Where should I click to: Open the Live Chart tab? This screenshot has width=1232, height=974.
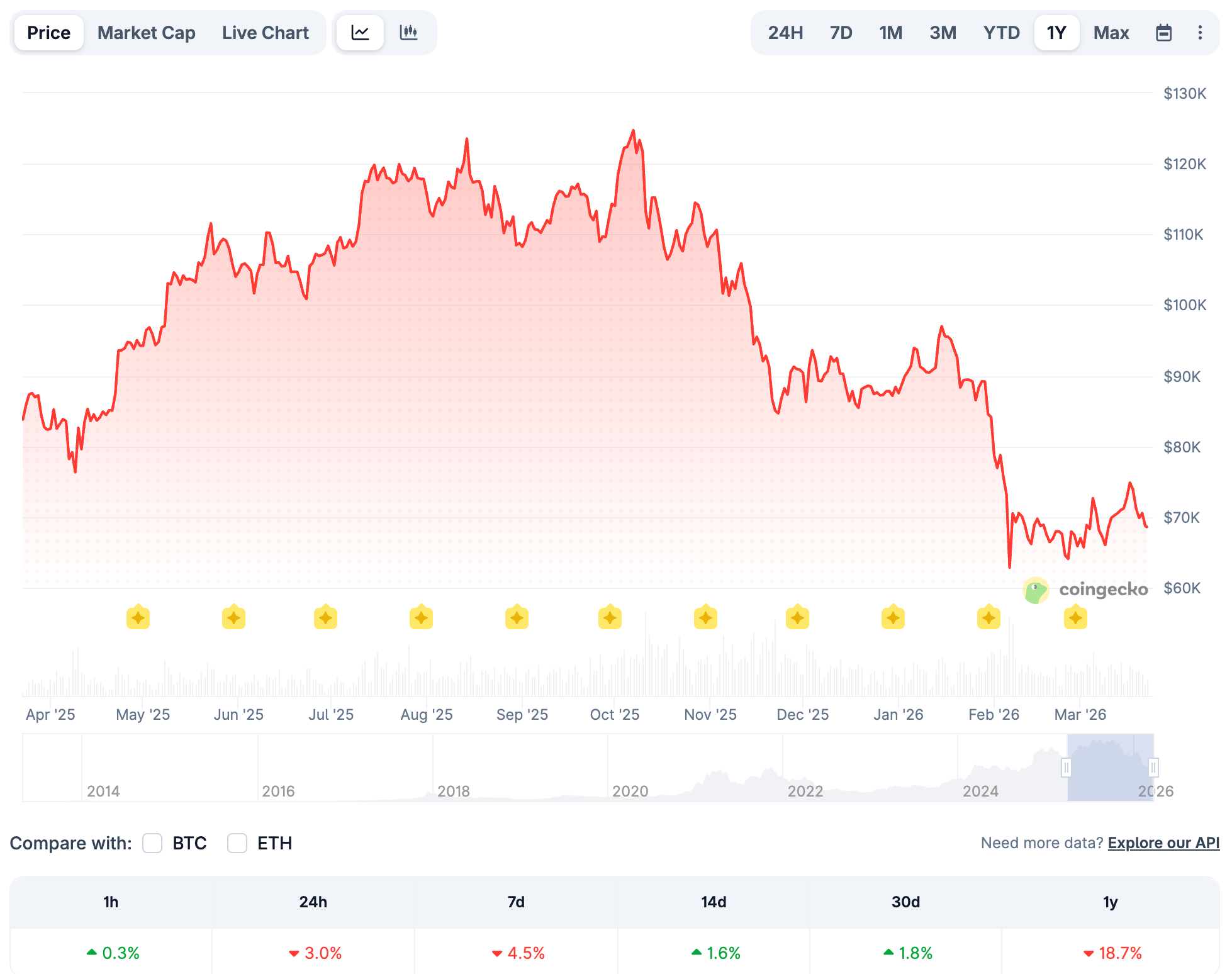265,33
